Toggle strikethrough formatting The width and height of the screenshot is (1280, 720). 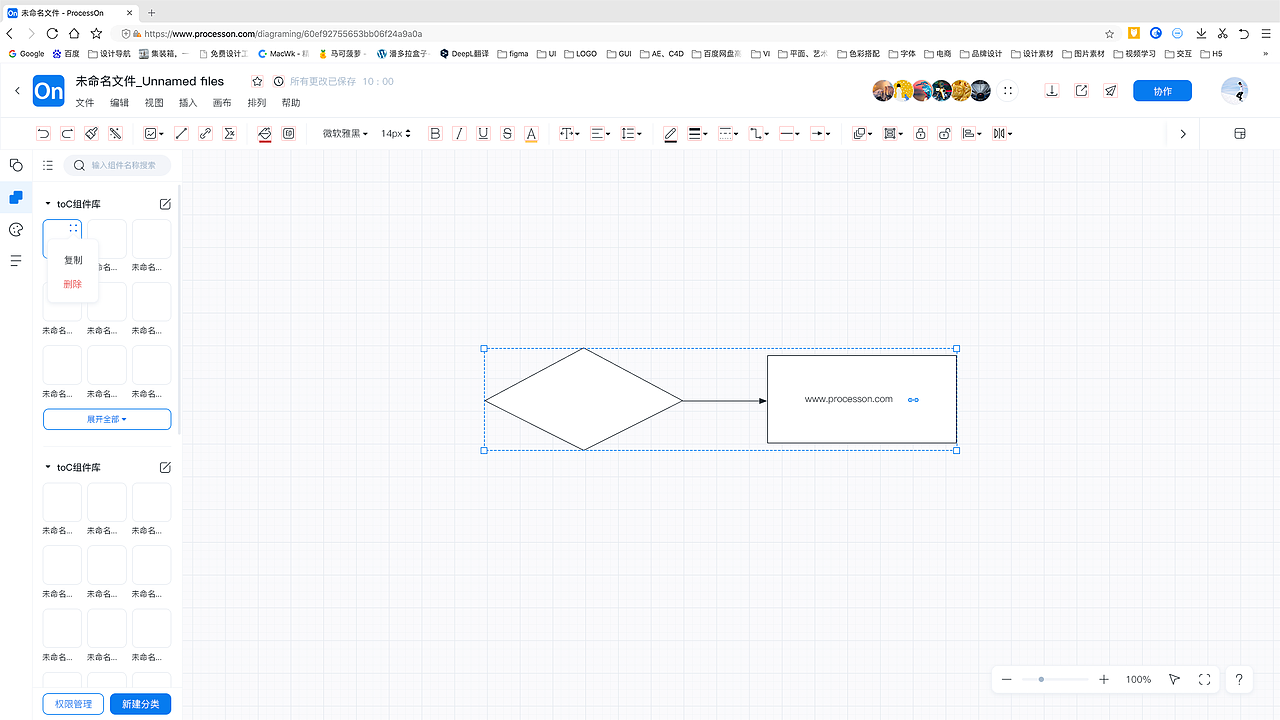[507, 133]
